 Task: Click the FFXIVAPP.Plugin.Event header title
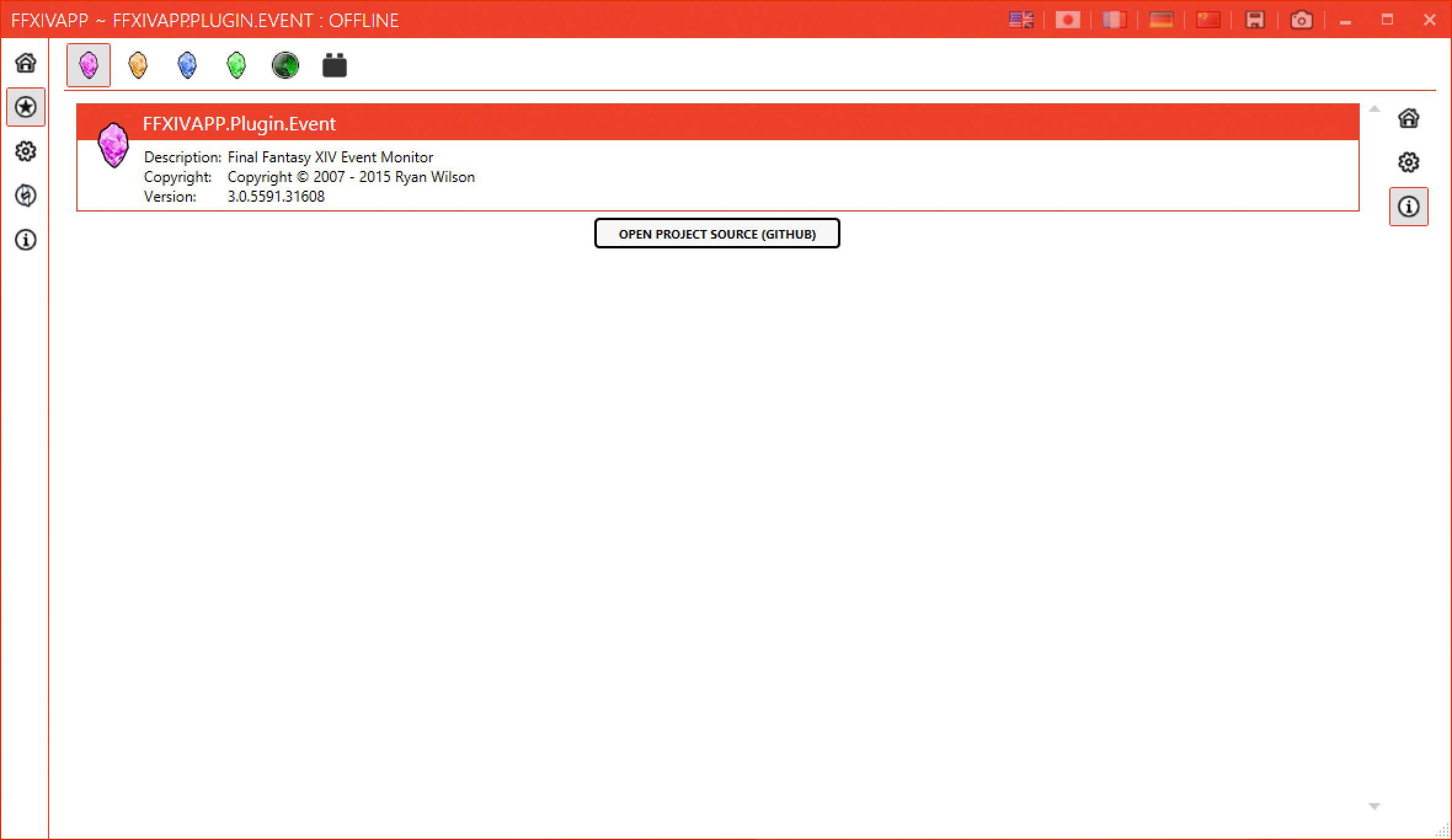(239, 124)
